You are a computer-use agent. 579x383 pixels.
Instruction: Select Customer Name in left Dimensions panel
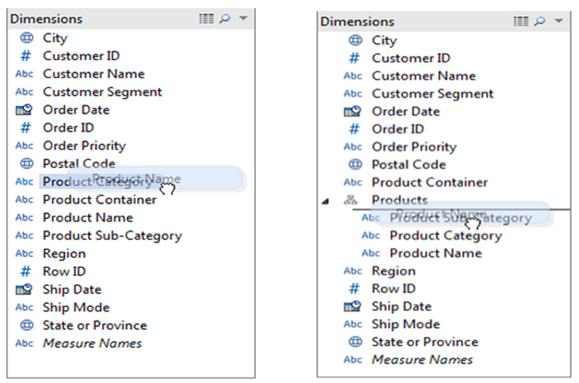94,74
